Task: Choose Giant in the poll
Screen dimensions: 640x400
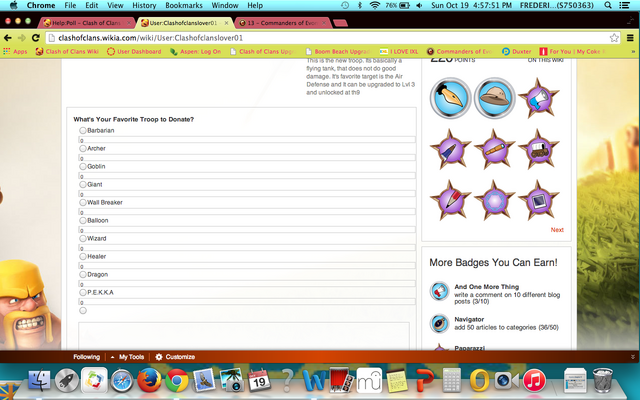Action: [83, 184]
